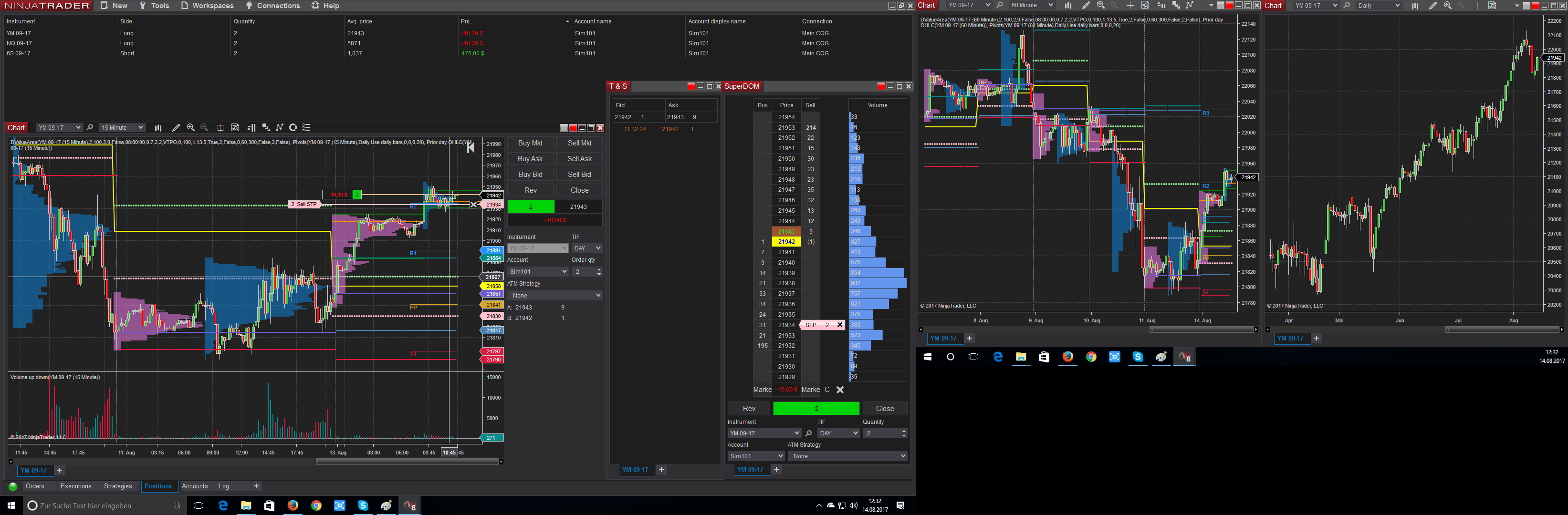Open instrument dropdown in 15 Minute chart
The height and width of the screenshot is (515, 1568).
(59, 128)
